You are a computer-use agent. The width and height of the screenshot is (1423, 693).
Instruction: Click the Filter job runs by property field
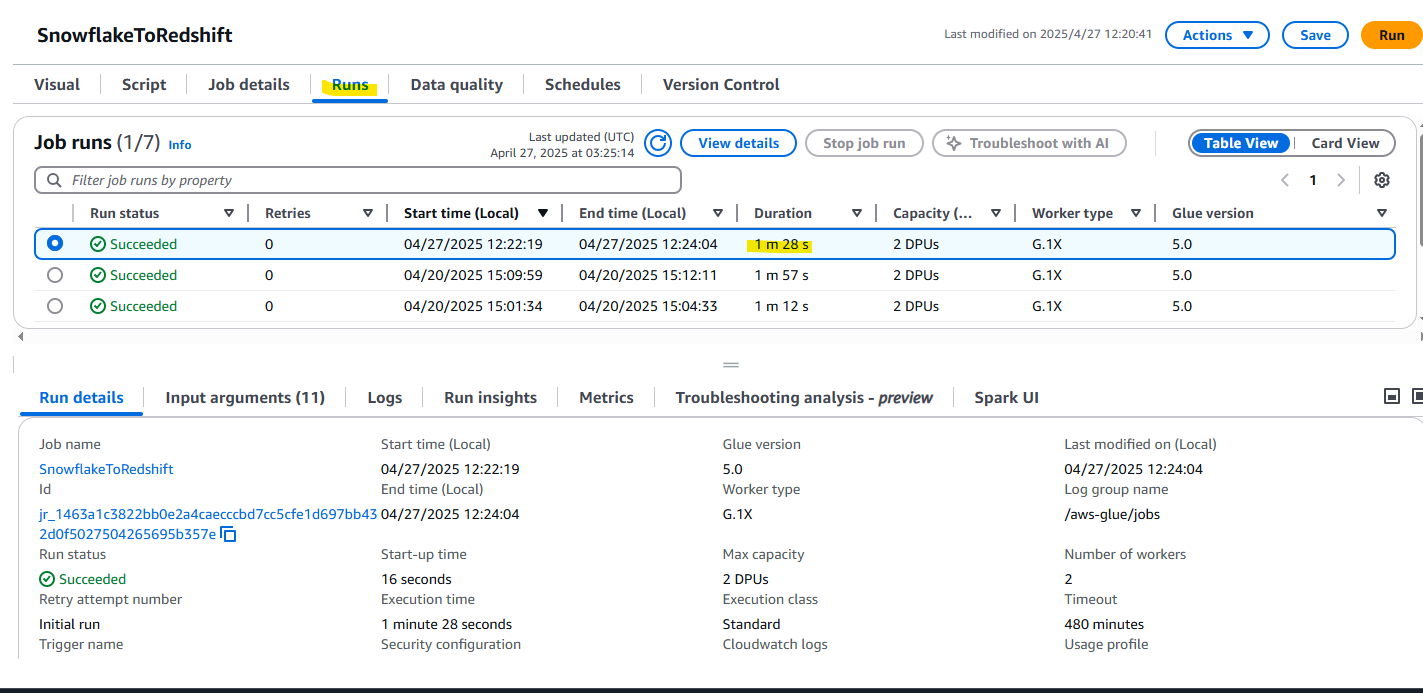click(358, 180)
